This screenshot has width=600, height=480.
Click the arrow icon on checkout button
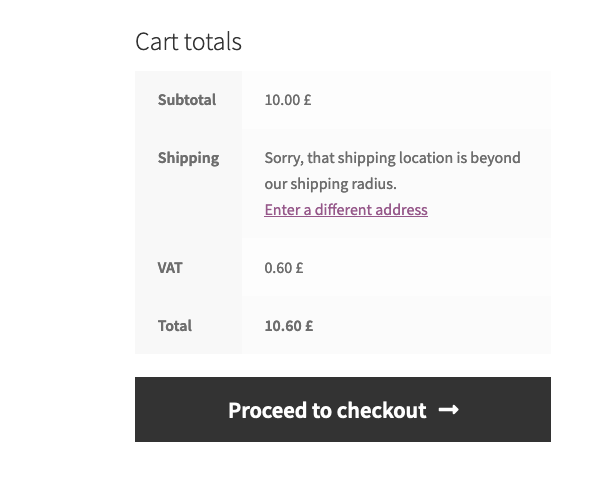coord(448,410)
